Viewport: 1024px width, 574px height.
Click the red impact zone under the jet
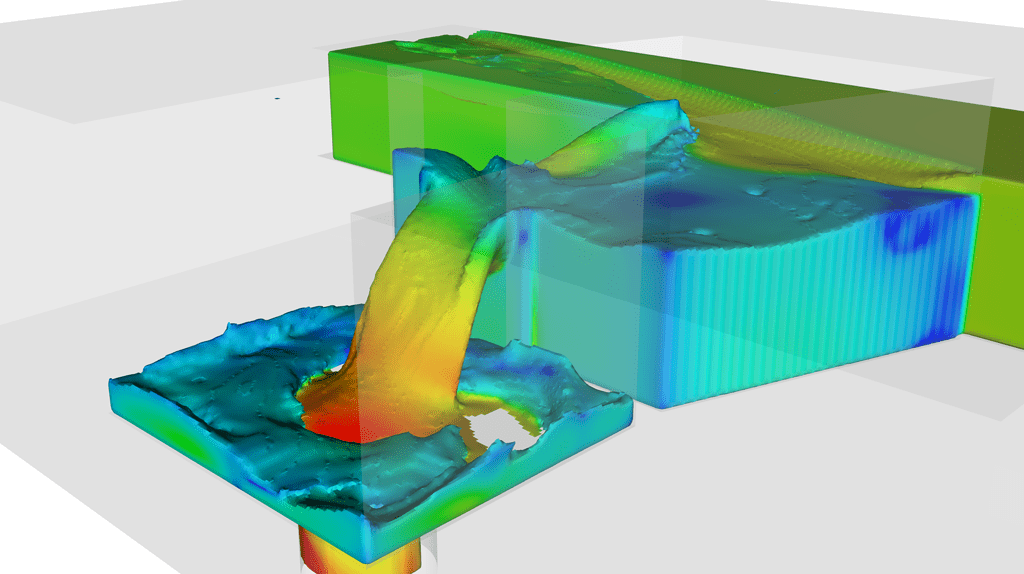pos(335,421)
